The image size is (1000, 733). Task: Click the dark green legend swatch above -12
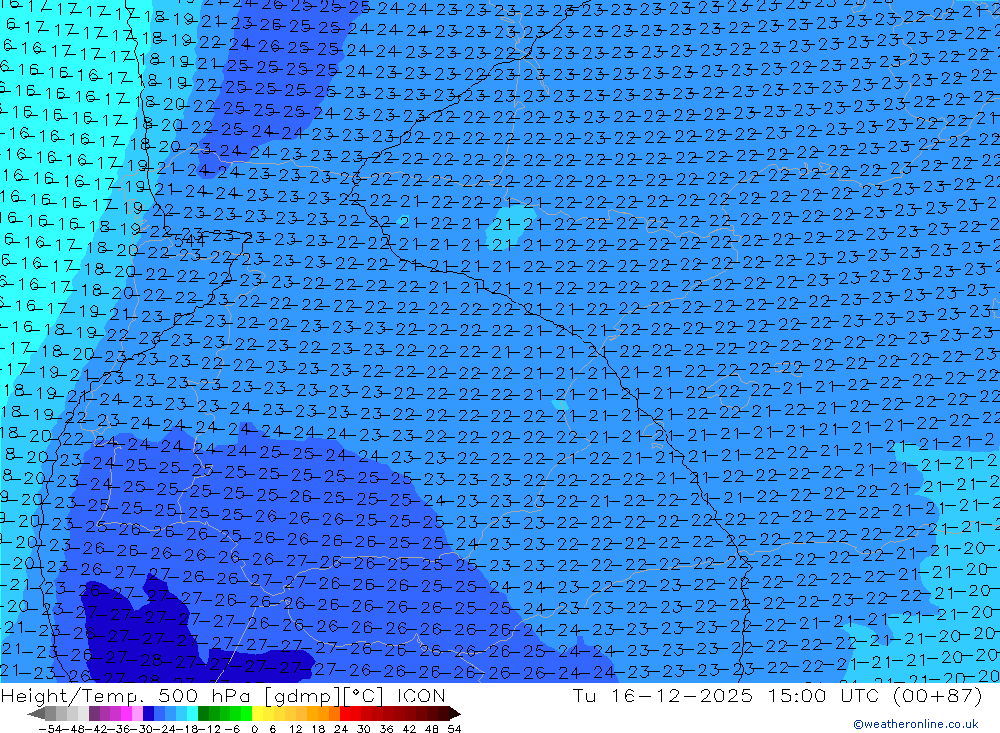[203, 713]
